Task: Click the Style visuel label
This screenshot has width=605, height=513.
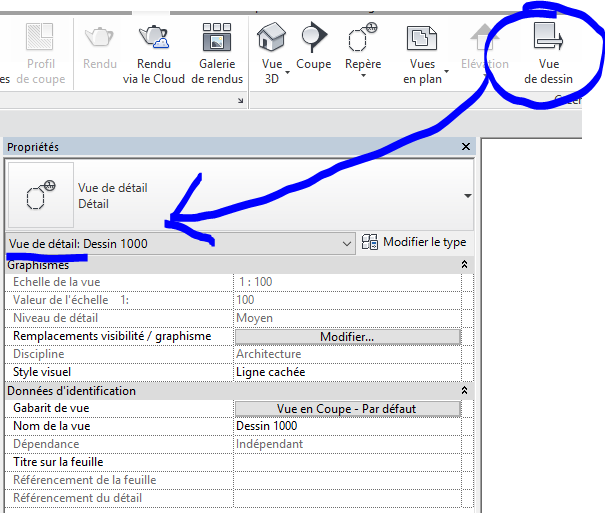Action: point(42,372)
